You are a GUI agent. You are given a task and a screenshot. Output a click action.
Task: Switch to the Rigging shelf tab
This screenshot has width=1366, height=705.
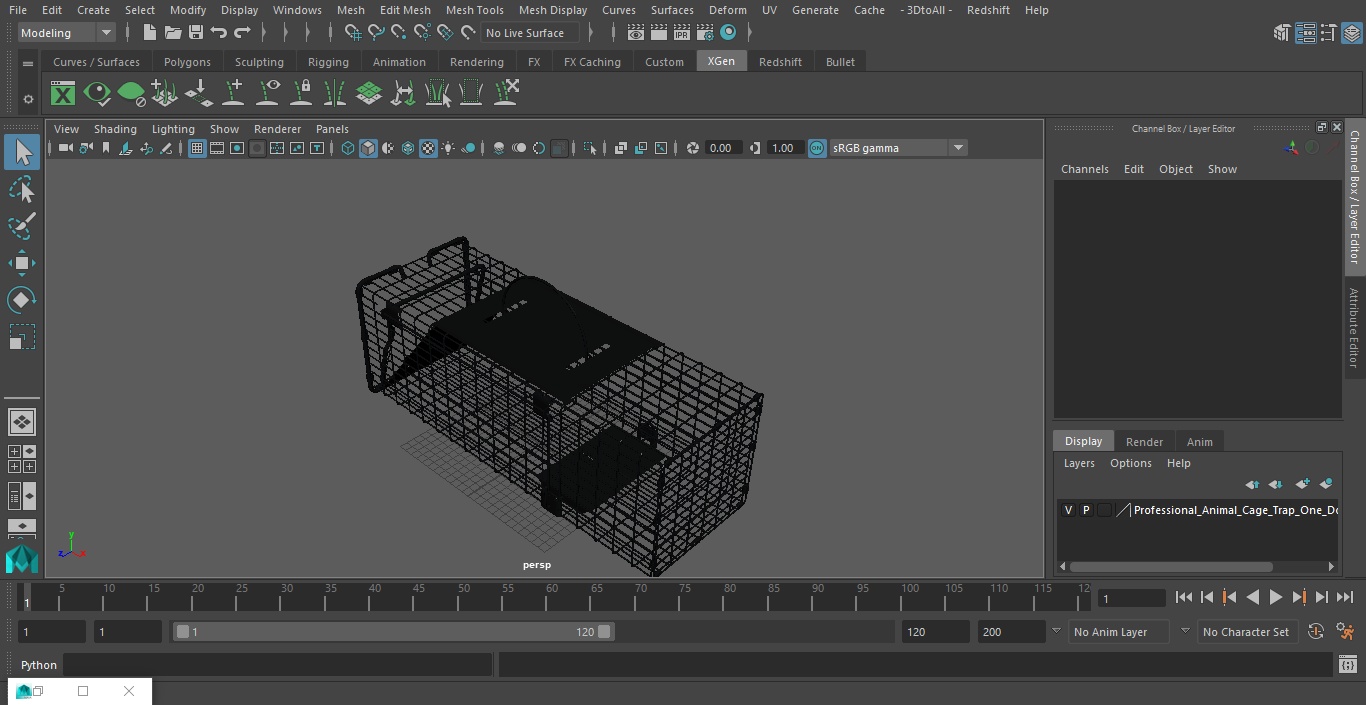328,62
